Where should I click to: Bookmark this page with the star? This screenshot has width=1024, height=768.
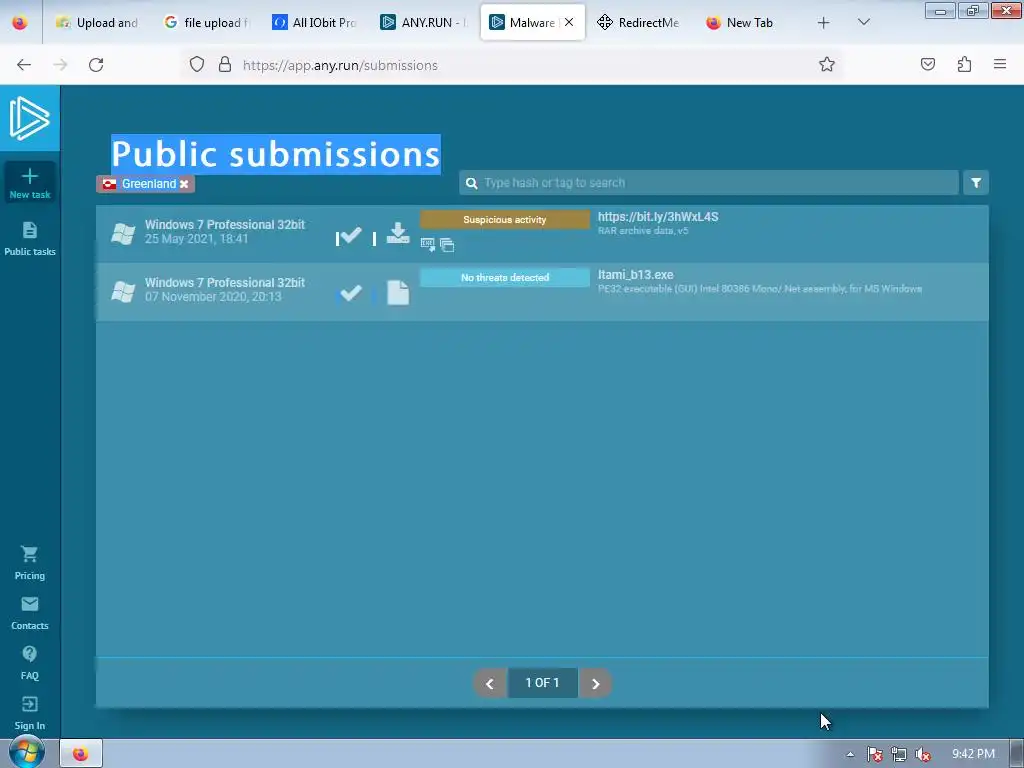pos(827,64)
